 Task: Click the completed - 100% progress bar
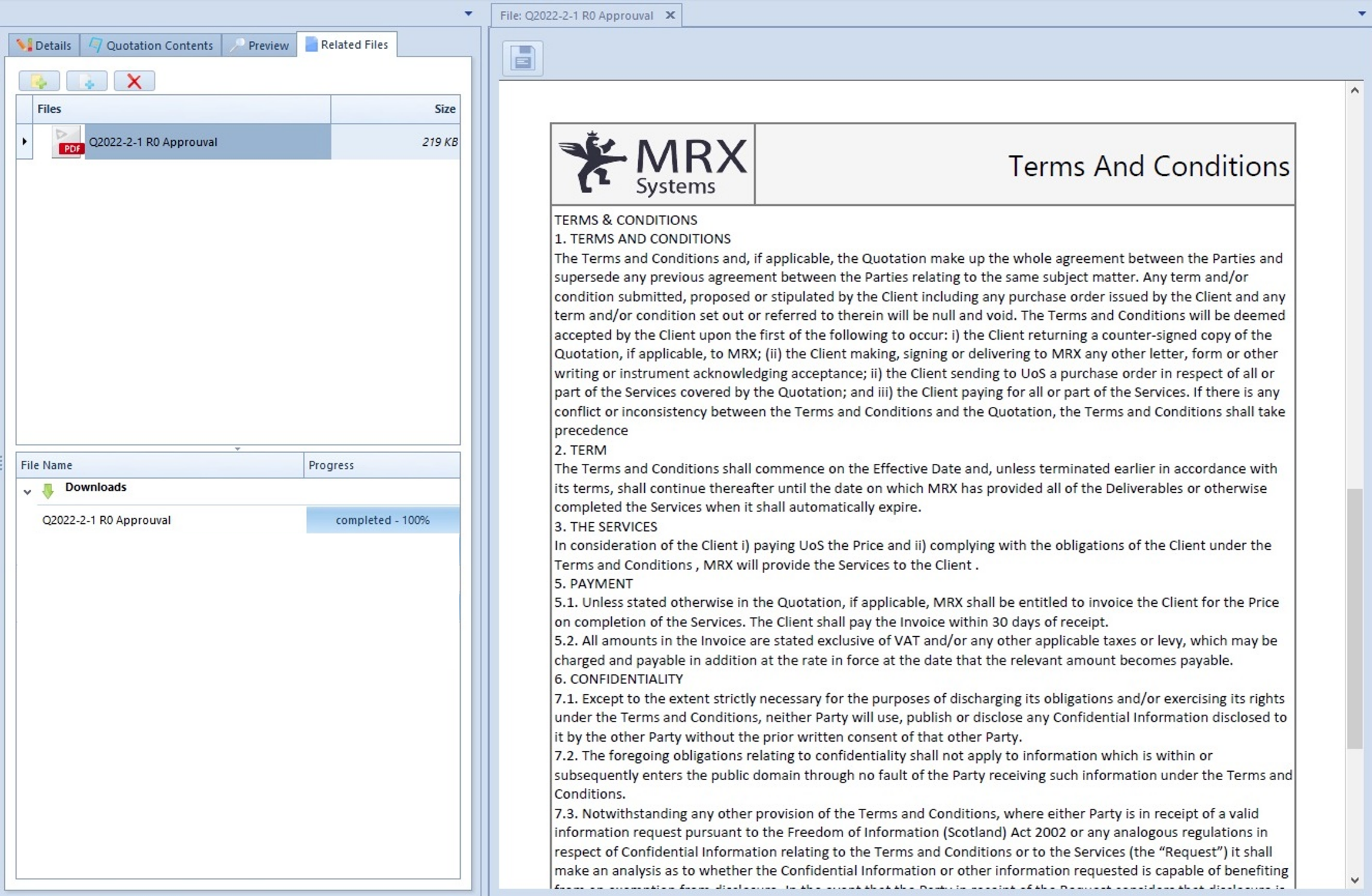coord(383,520)
